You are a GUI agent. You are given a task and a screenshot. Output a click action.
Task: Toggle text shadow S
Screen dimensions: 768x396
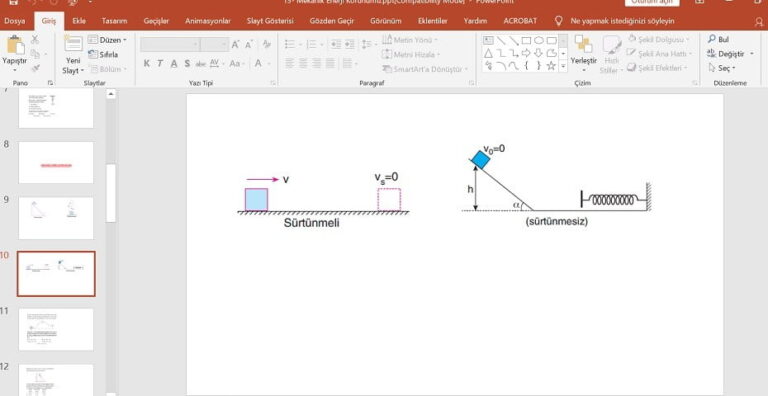tap(187, 64)
